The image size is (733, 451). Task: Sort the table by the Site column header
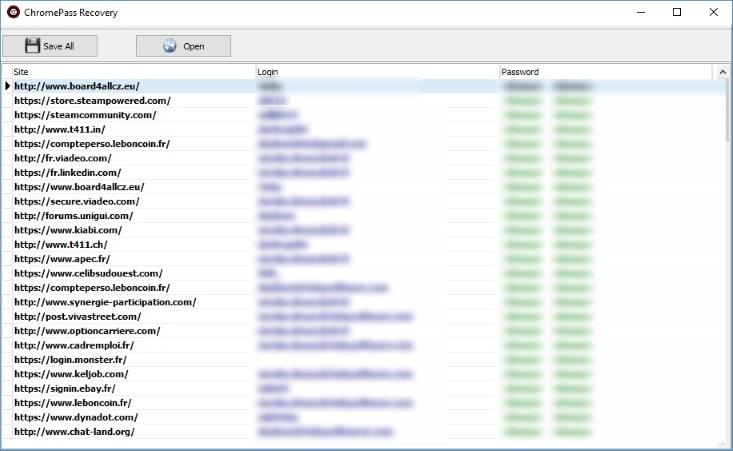point(133,72)
